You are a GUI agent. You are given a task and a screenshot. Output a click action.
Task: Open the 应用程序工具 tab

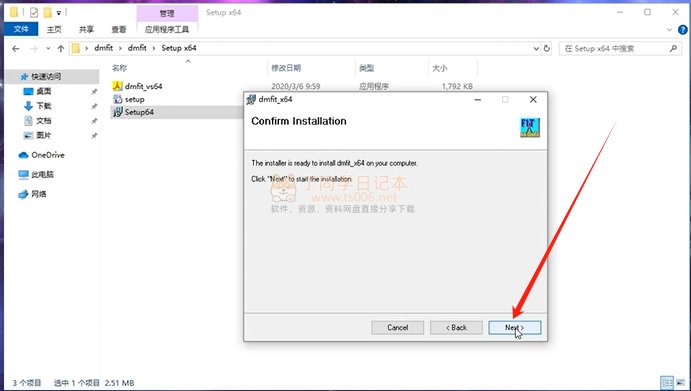point(167,29)
